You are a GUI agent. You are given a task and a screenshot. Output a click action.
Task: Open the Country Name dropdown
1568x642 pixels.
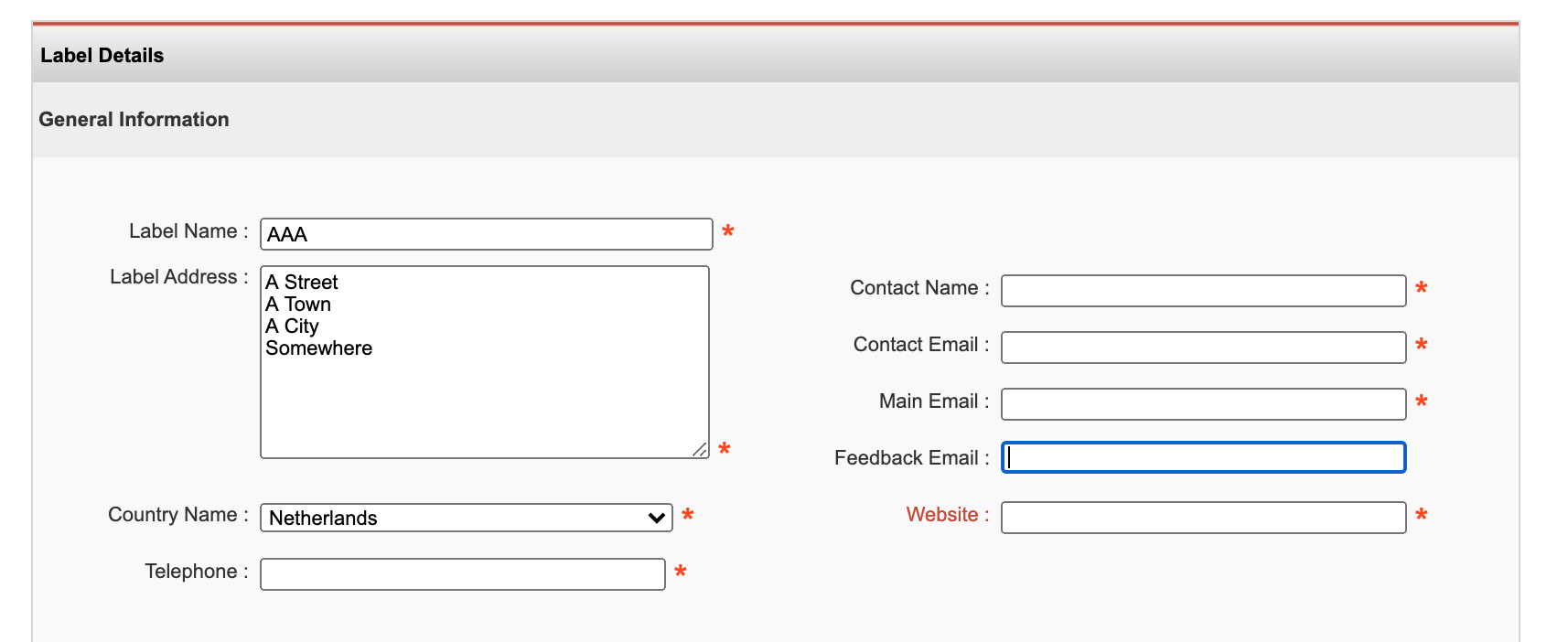click(466, 518)
